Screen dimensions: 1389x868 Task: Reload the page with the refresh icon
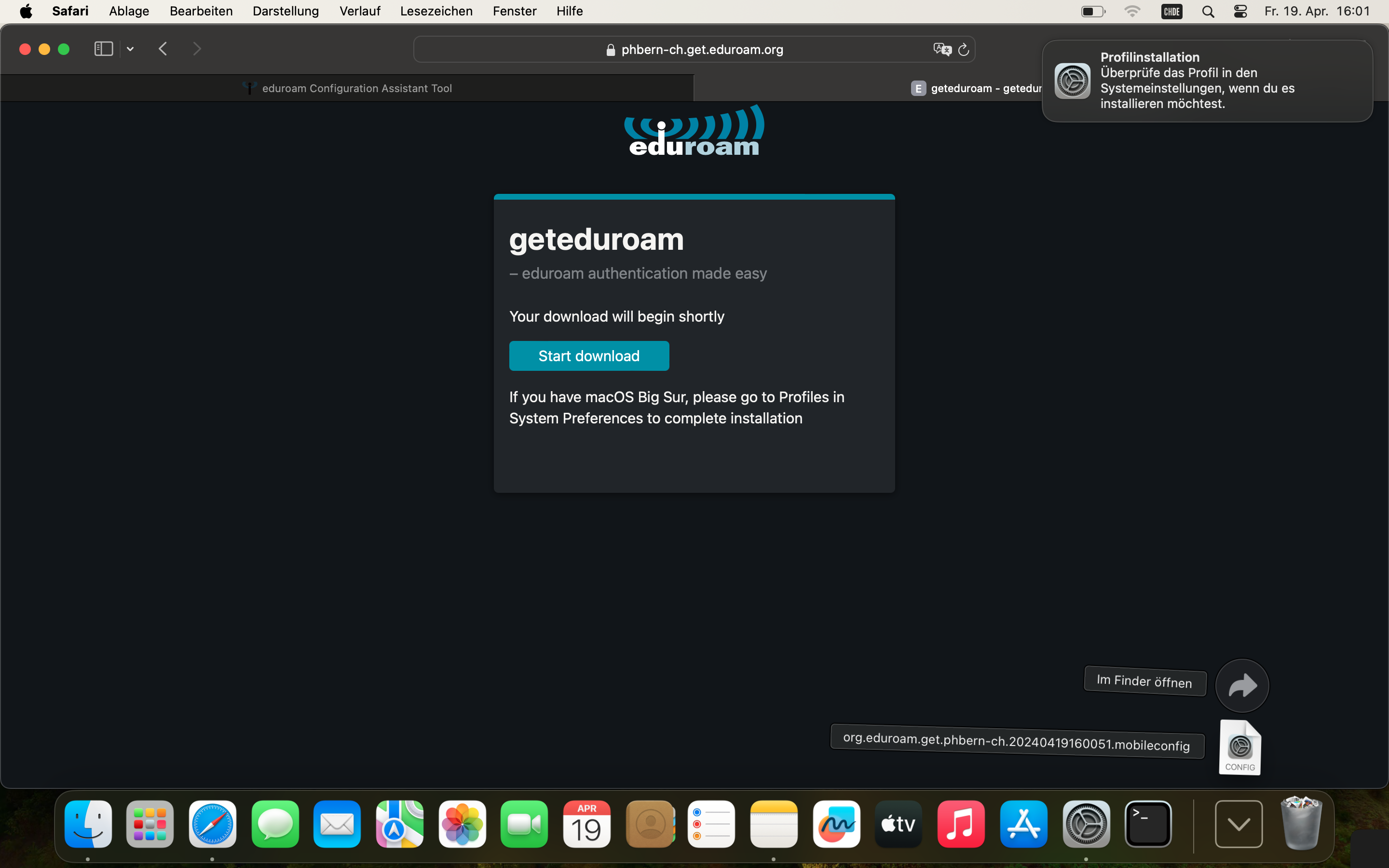[x=964, y=50]
